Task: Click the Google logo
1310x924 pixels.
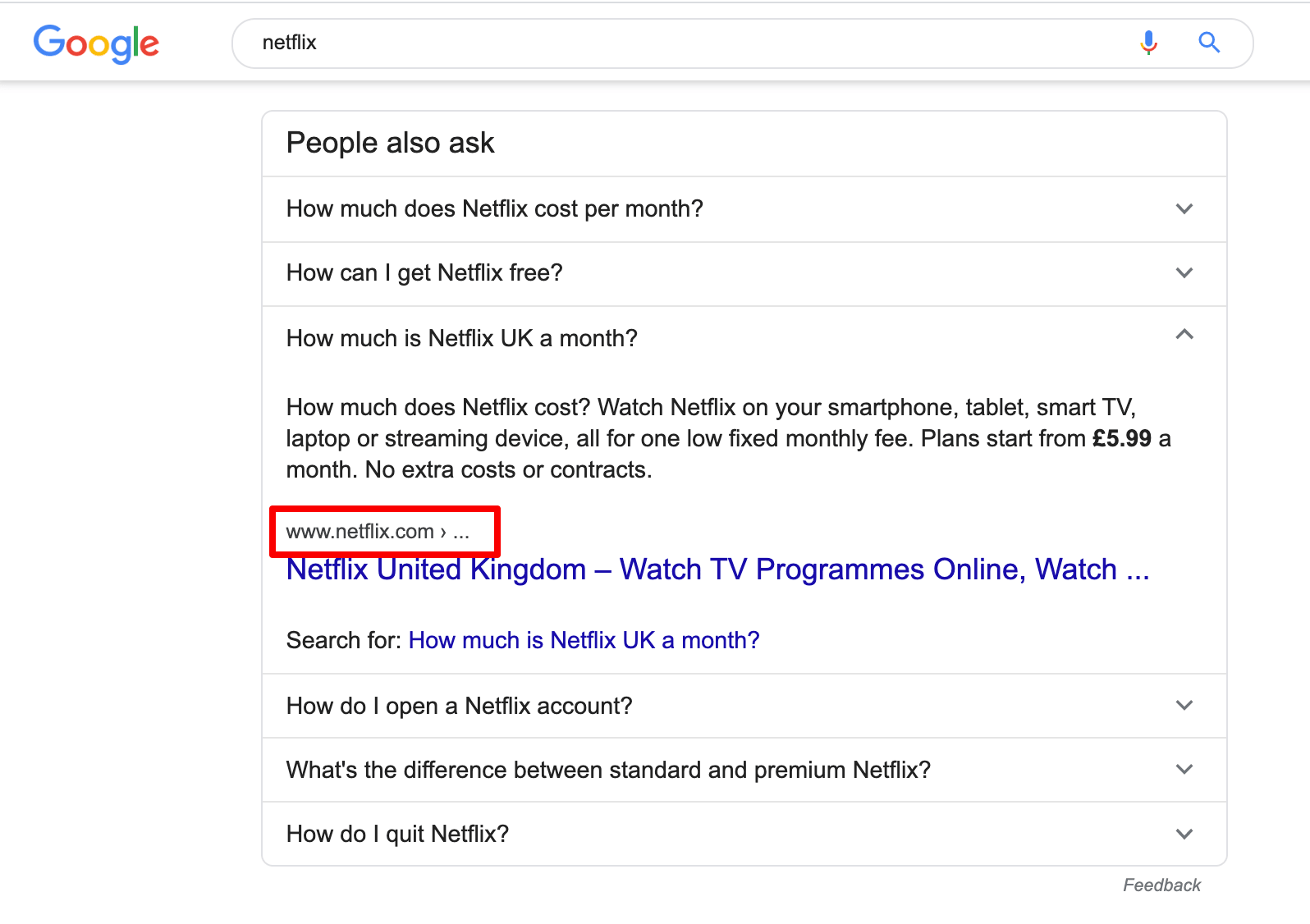Action: point(96,43)
